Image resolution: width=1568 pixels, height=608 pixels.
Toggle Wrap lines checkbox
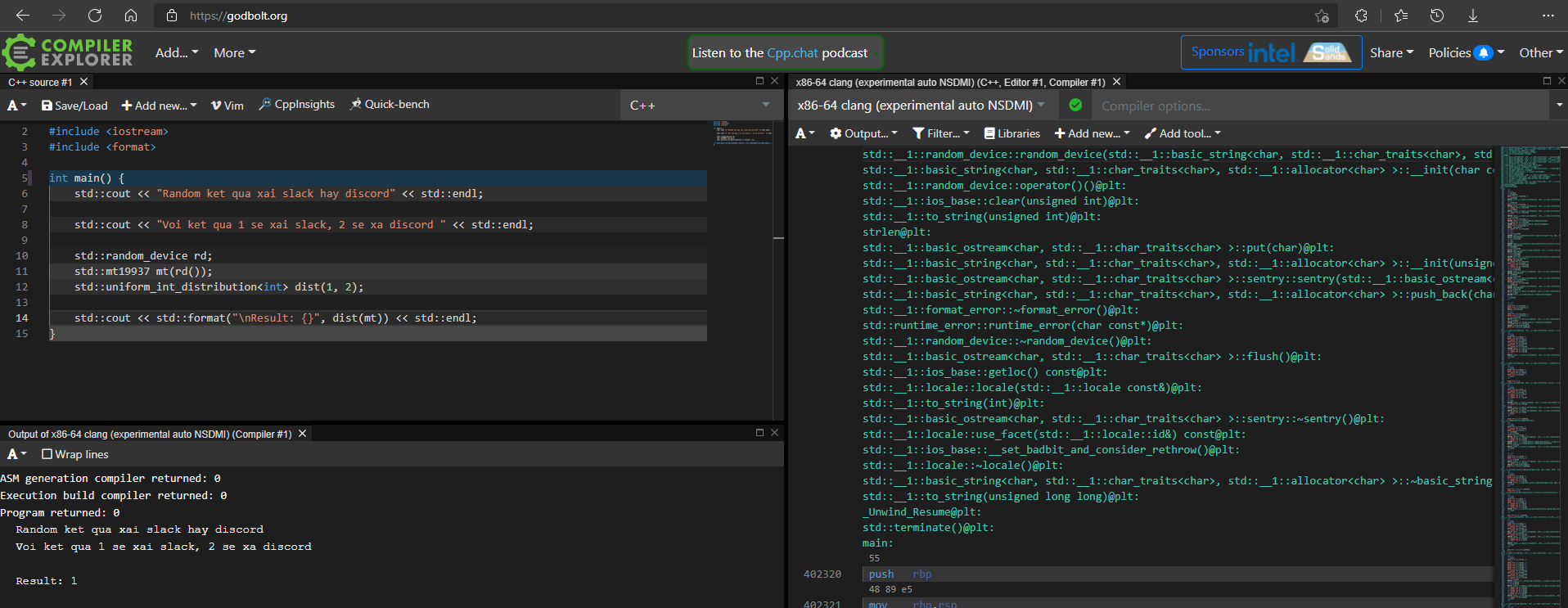(47, 454)
